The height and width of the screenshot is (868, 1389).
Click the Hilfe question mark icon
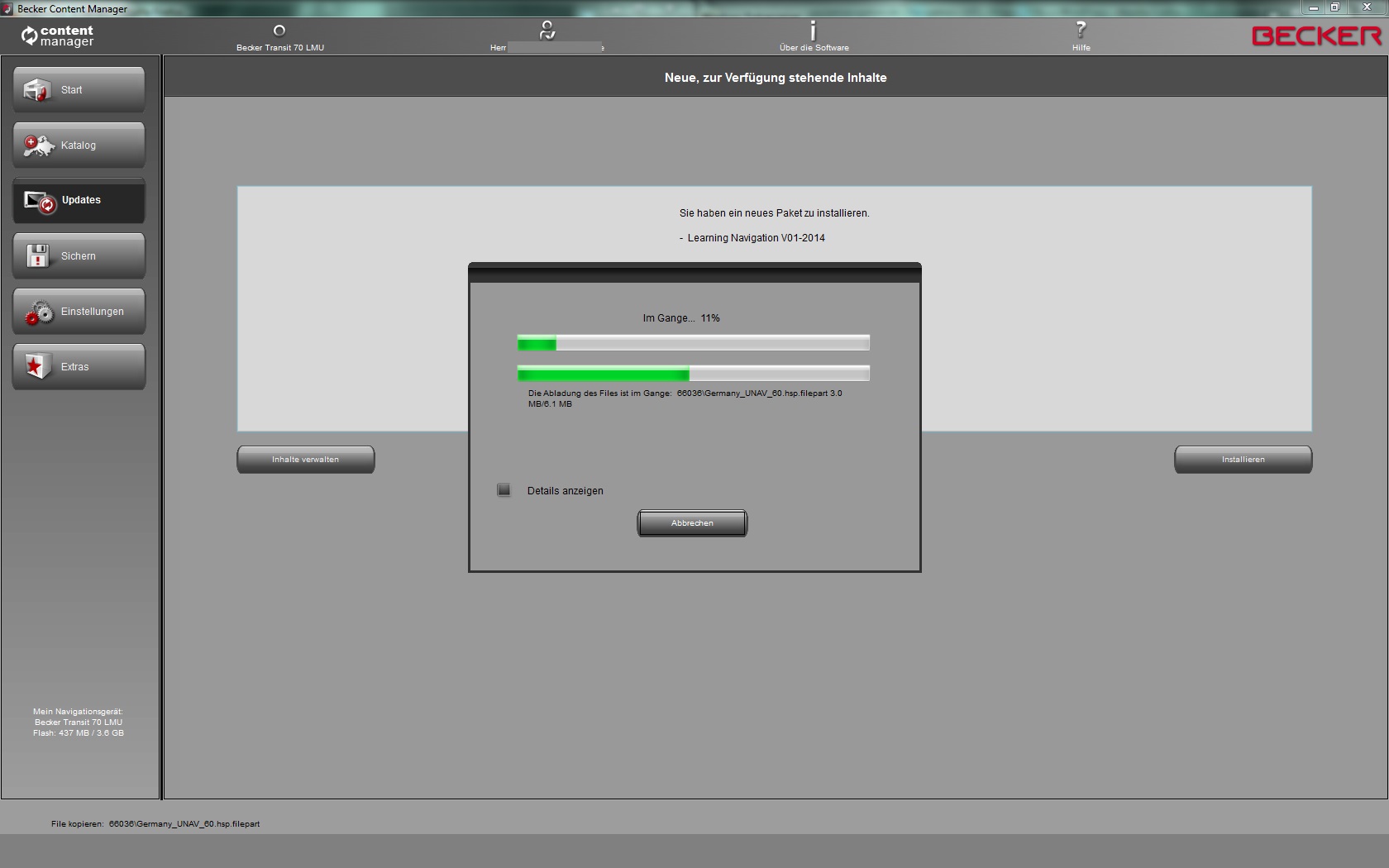click(x=1081, y=31)
